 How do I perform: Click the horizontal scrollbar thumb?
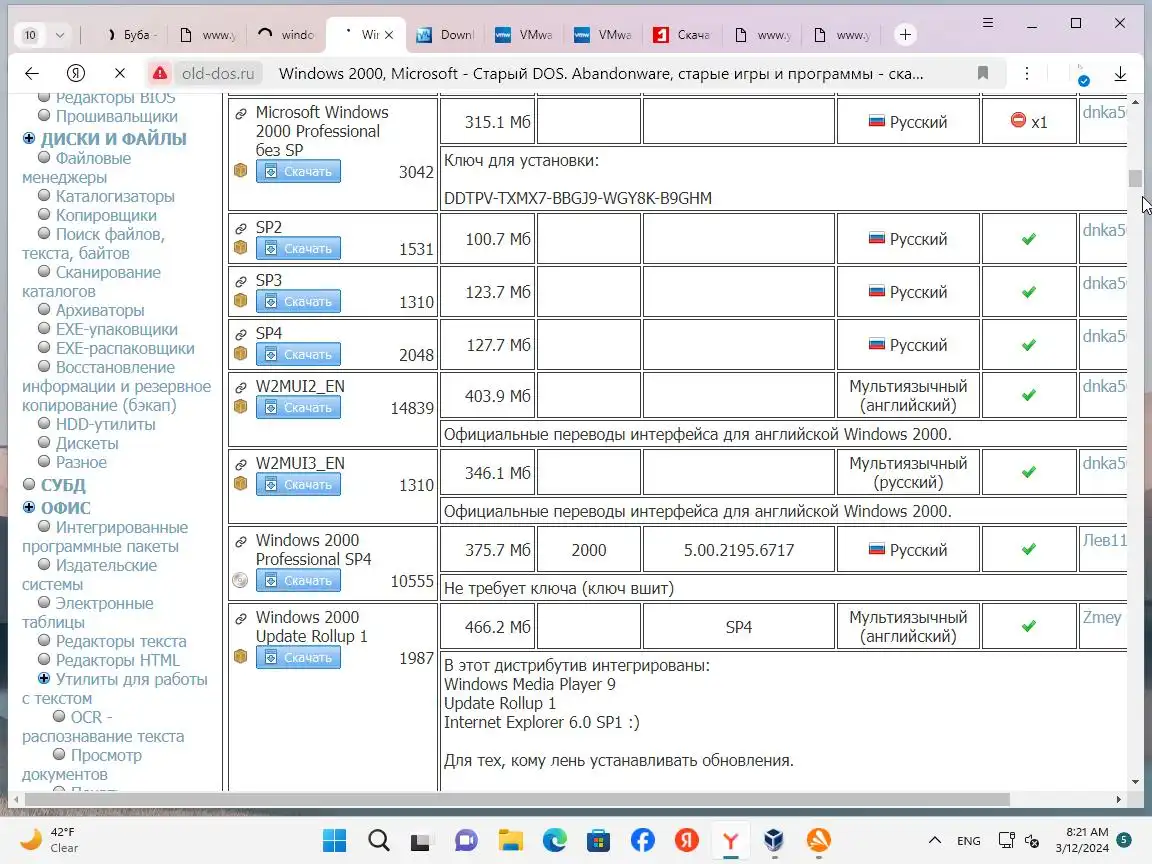pyautogui.click(x=517, y=799)
